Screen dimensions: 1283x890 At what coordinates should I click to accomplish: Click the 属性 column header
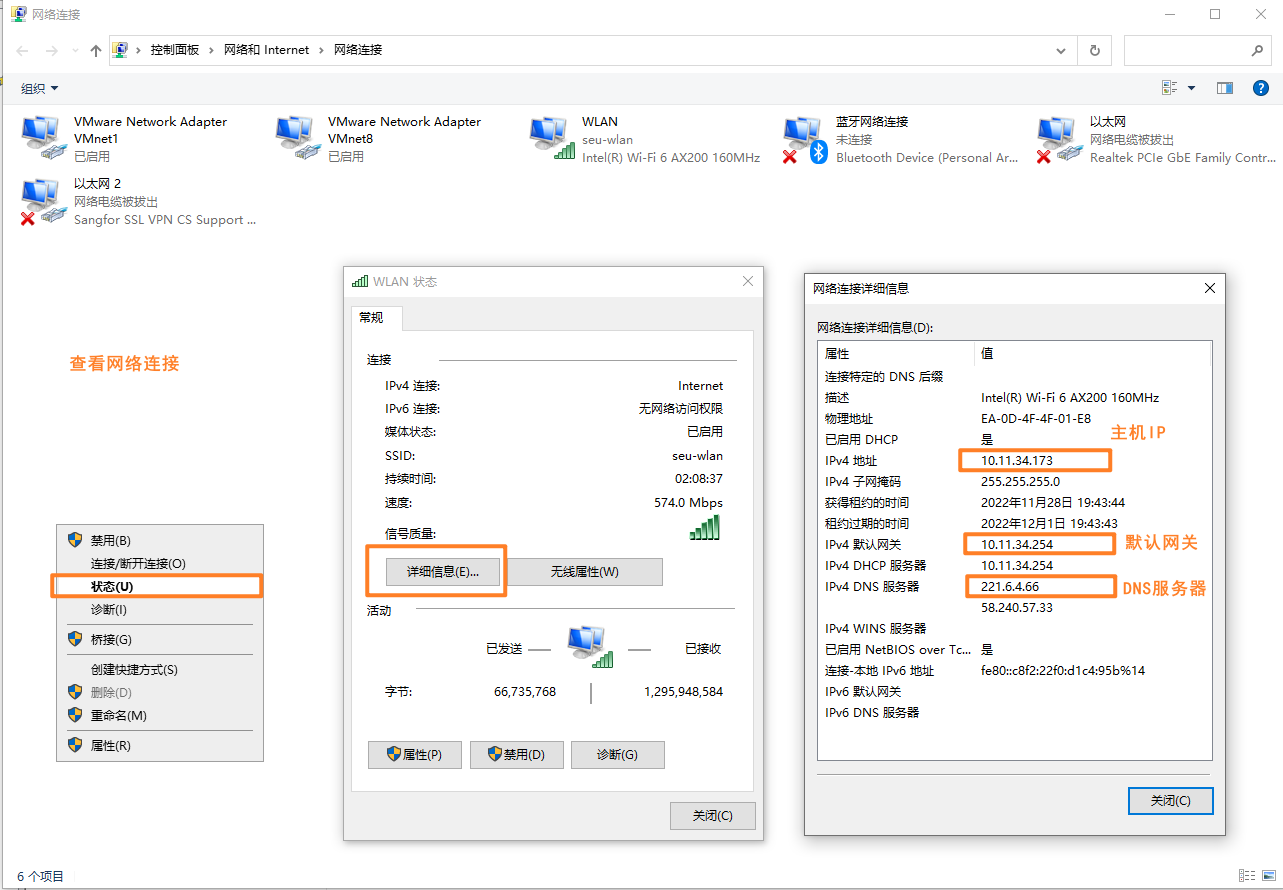point(896,354)
